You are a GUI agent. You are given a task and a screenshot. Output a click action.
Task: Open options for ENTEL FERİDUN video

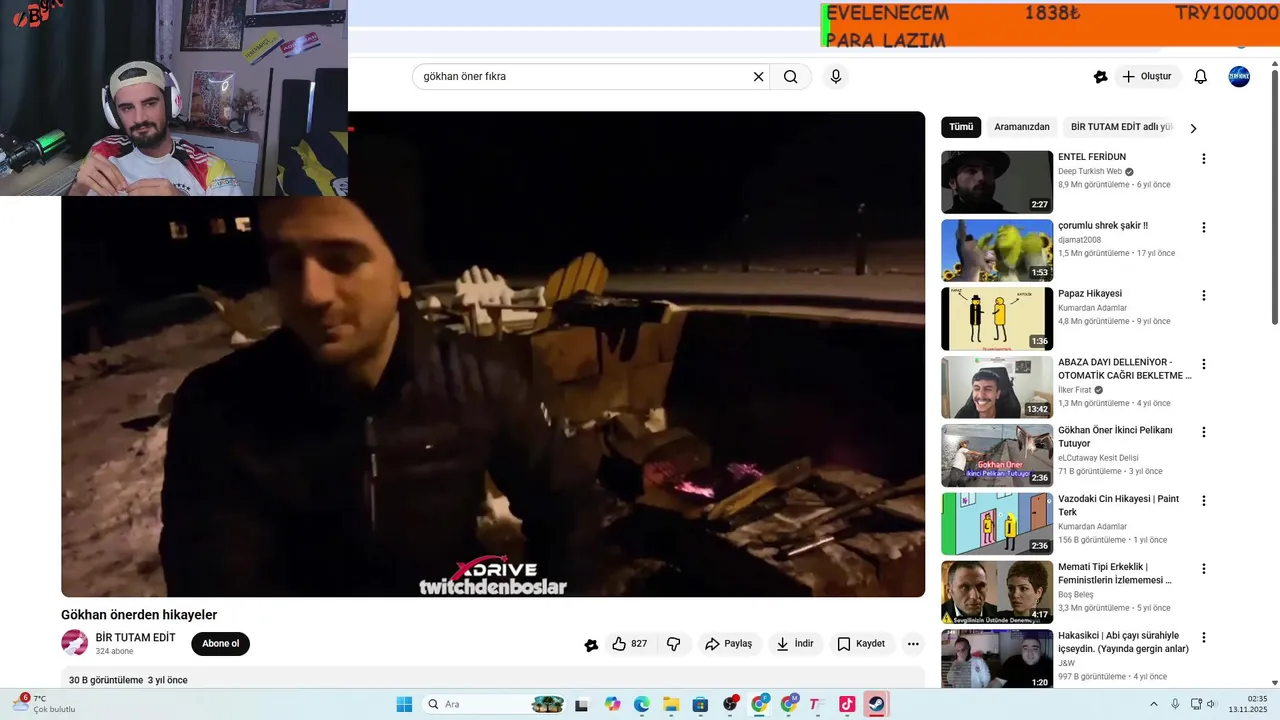[x=1204, y=159]
